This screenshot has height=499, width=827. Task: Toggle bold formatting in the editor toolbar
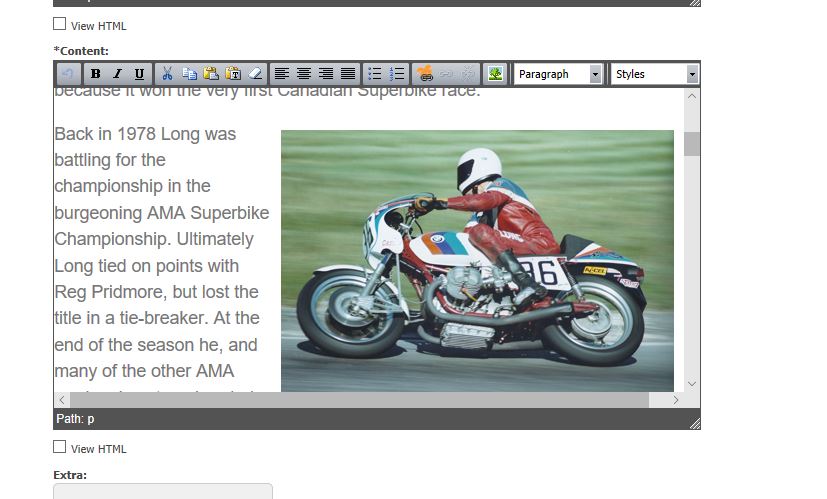96,74
